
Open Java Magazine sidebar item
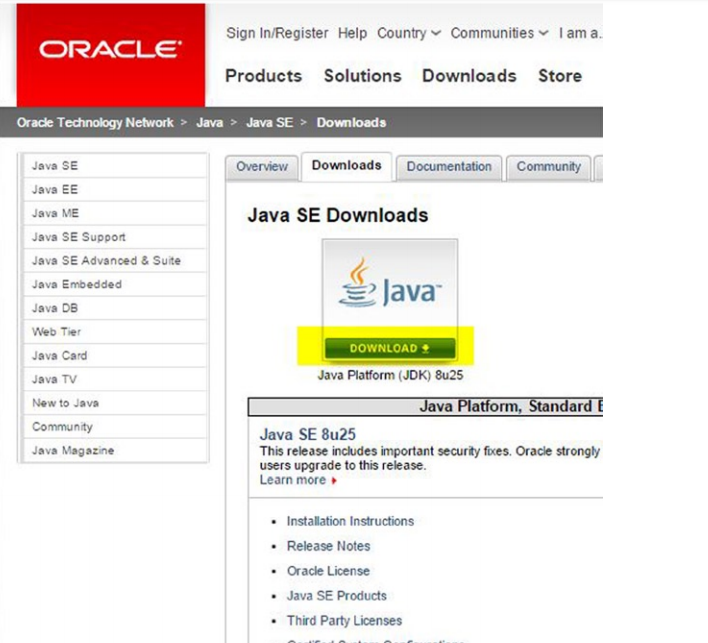tap(115, 451)
